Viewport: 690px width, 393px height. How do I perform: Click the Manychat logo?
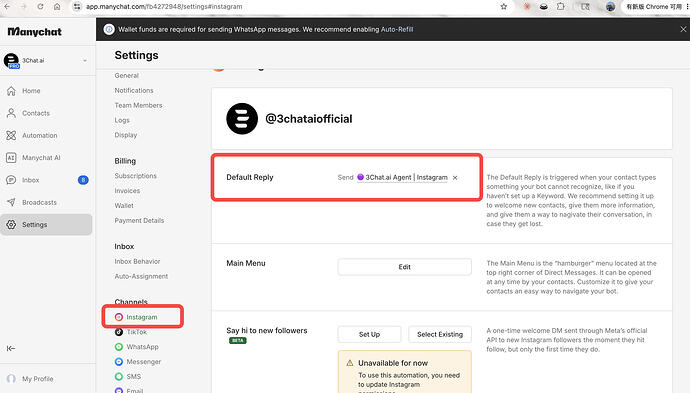click(x=35, y=32)
